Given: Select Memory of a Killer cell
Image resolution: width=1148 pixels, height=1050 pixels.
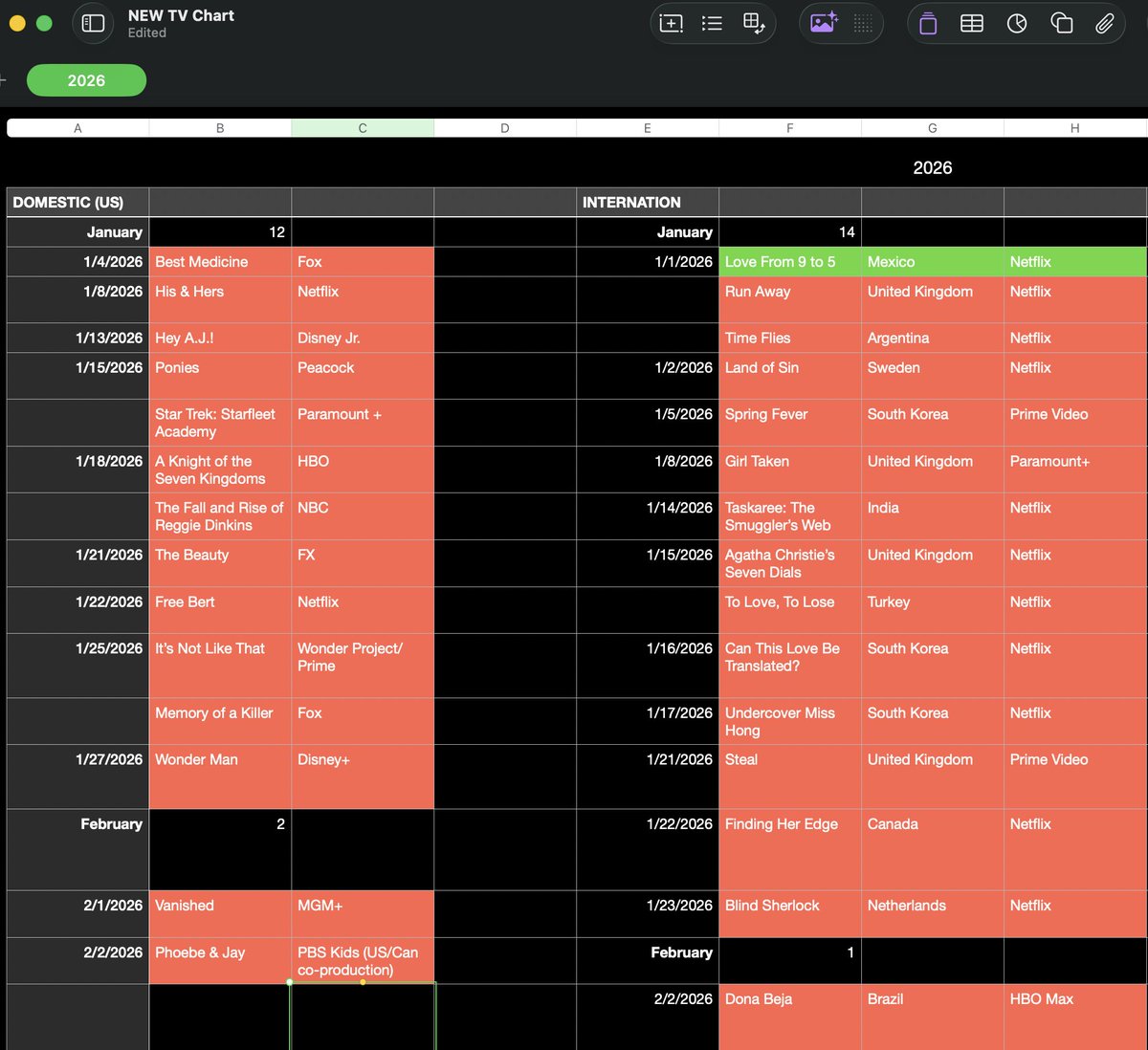Looking at the screenshot, I should pyautogui.click(x=220, y=721).
